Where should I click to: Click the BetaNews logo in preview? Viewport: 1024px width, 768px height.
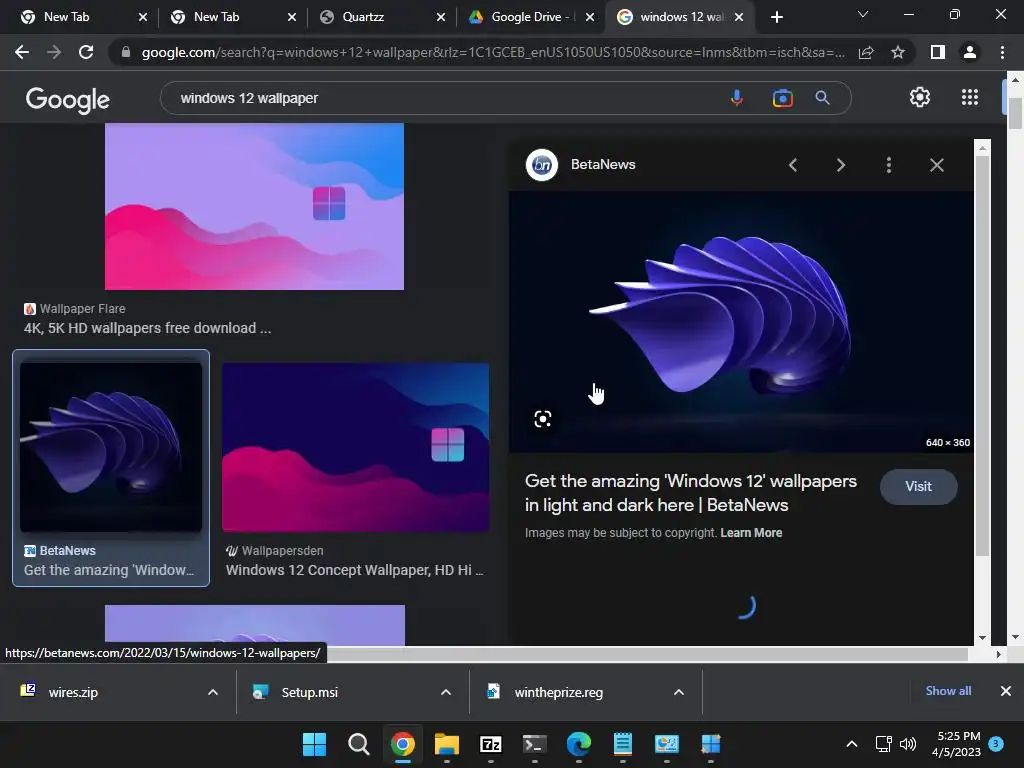click(542, 165)
